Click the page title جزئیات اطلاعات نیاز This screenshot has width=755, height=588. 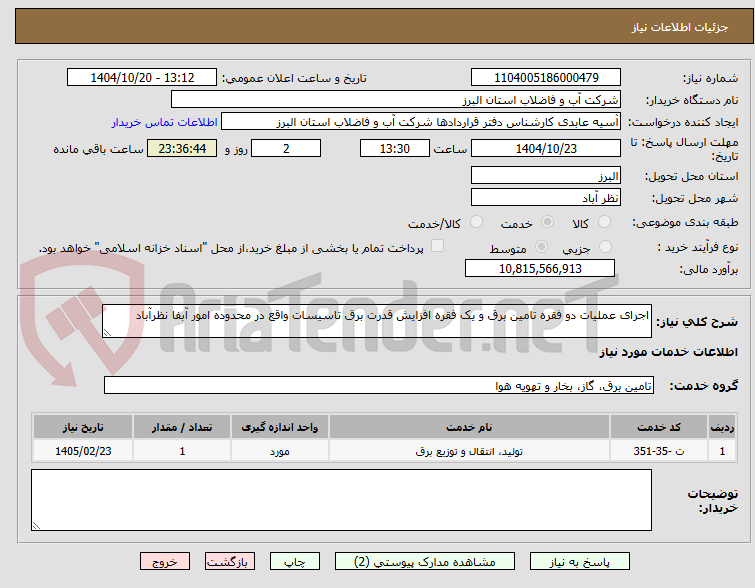tap(679, 27)
